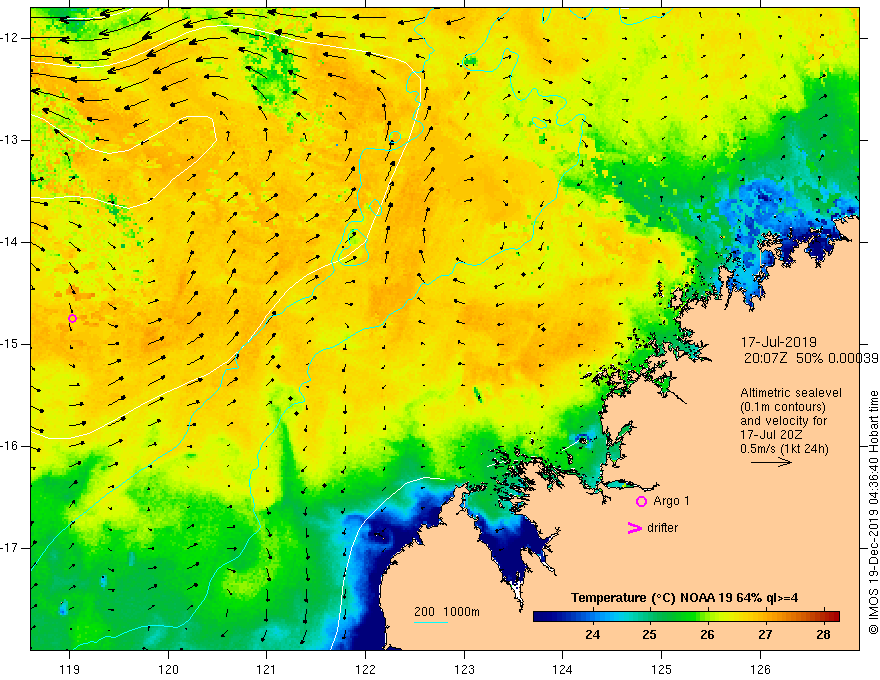Image resolution: width=880 pixels, height=680 pixels.
Task: Click the '0.5m/s (1kt 24h)' label
Action: [x=784, y=449]
